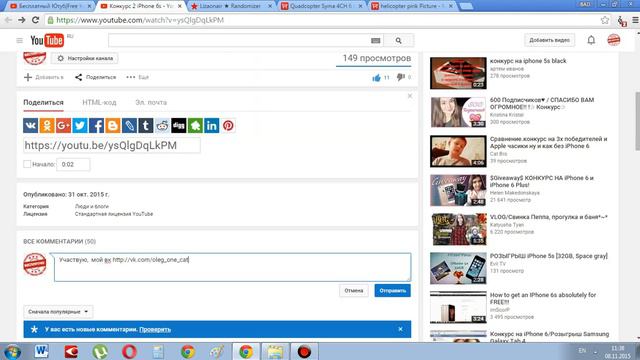Switch to the HTML-код tab
Screen dimensions: 640x360
[x=99, y=102]
